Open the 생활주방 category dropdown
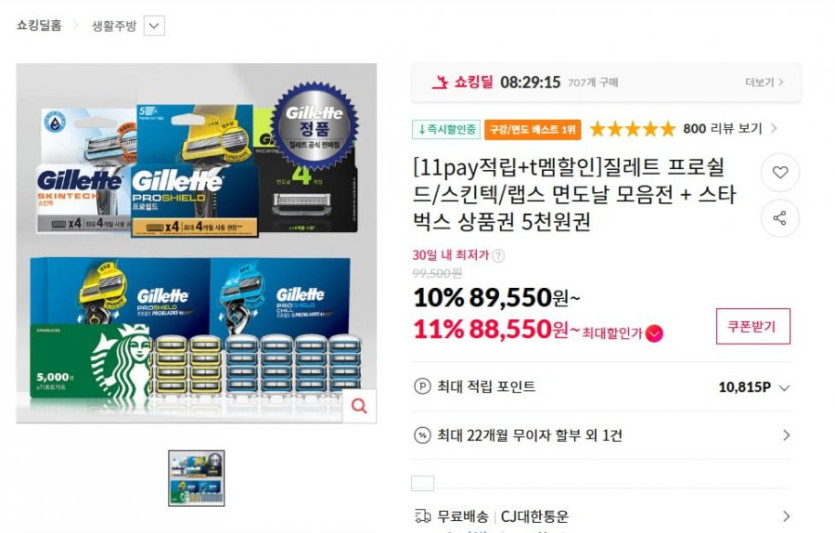Screen dimensions: 835x533 (154, 26)
